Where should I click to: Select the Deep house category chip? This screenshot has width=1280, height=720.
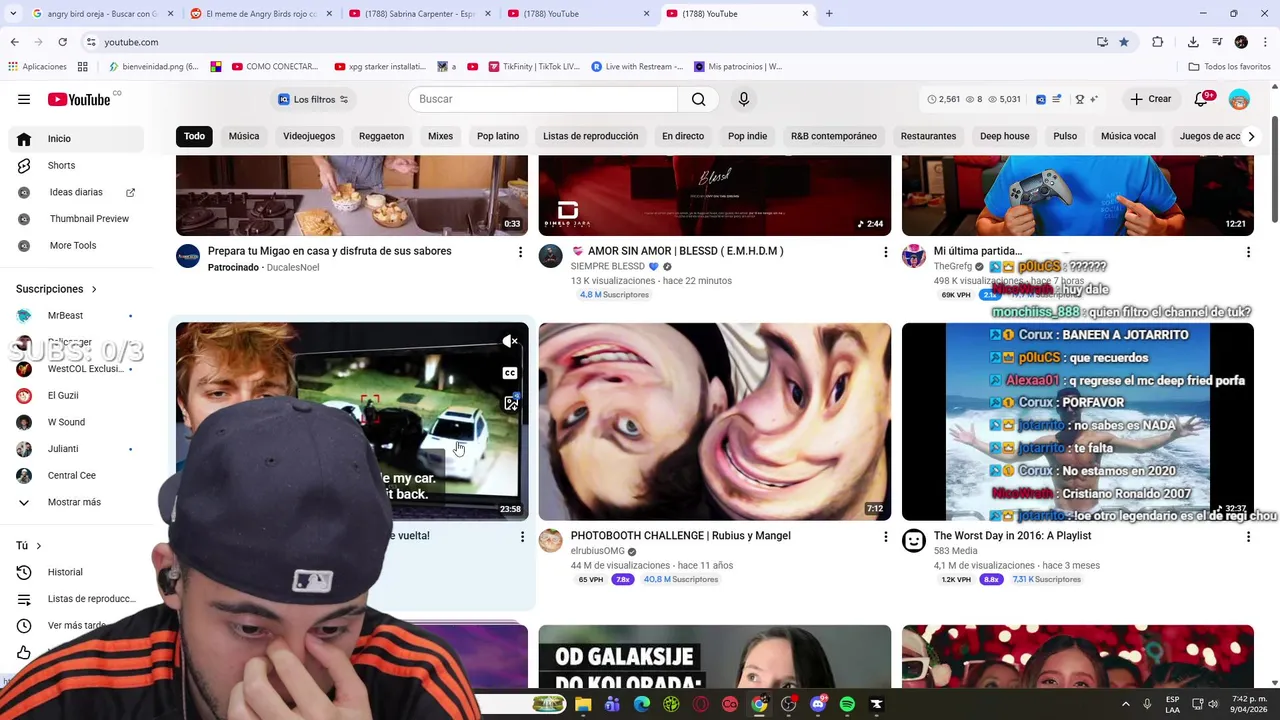point(1004,136)
